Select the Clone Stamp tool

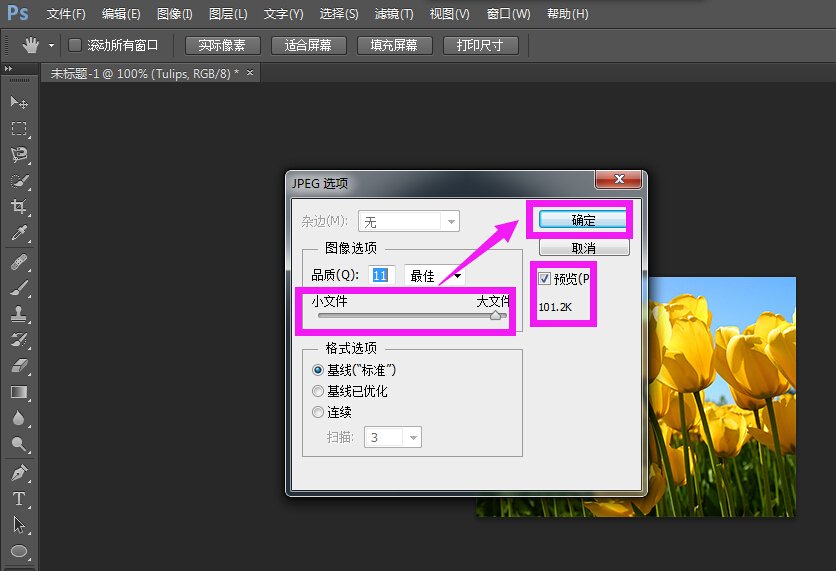(x=19, y=313)
